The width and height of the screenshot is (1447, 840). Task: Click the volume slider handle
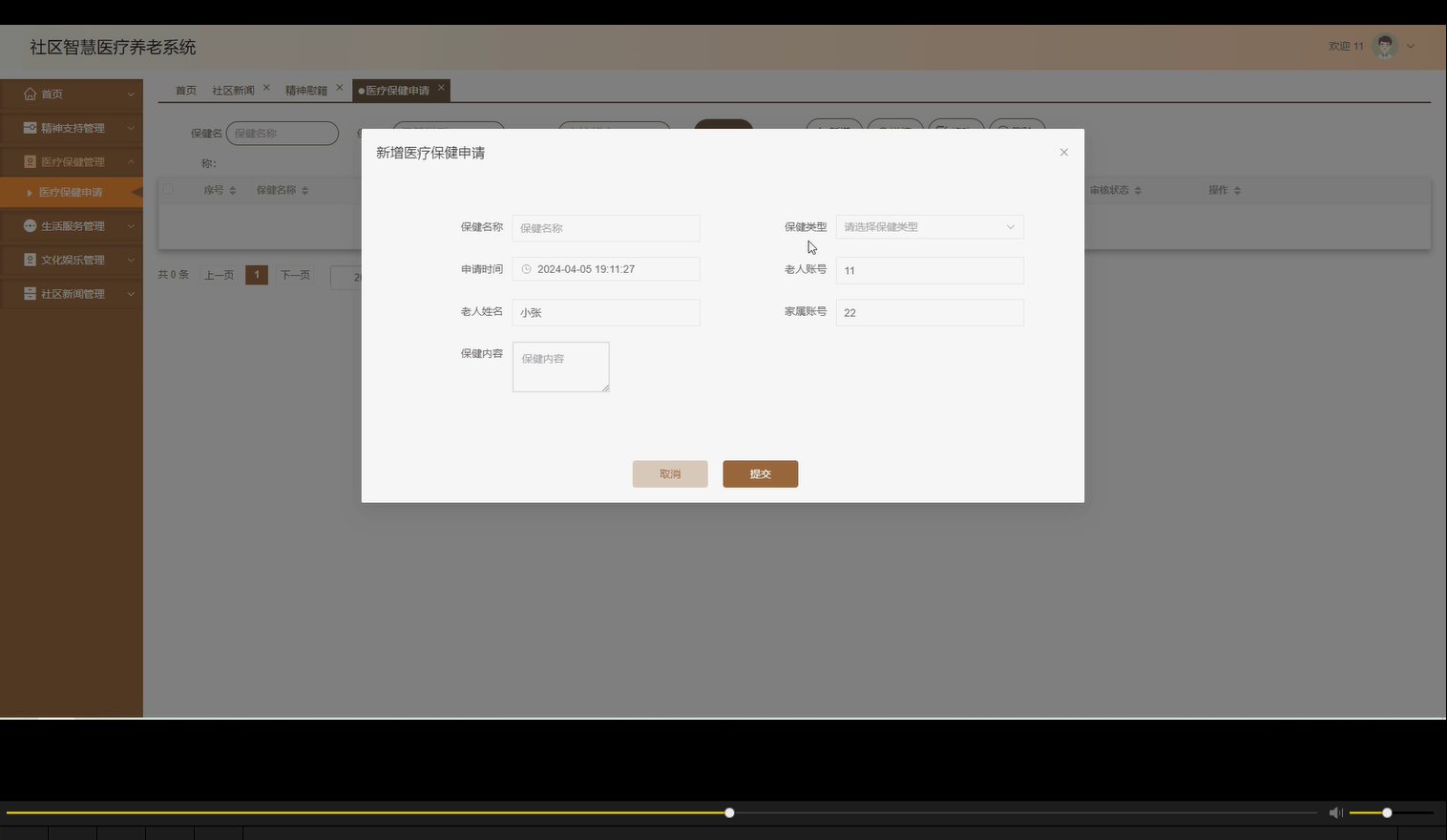[x=1387, y=812]
